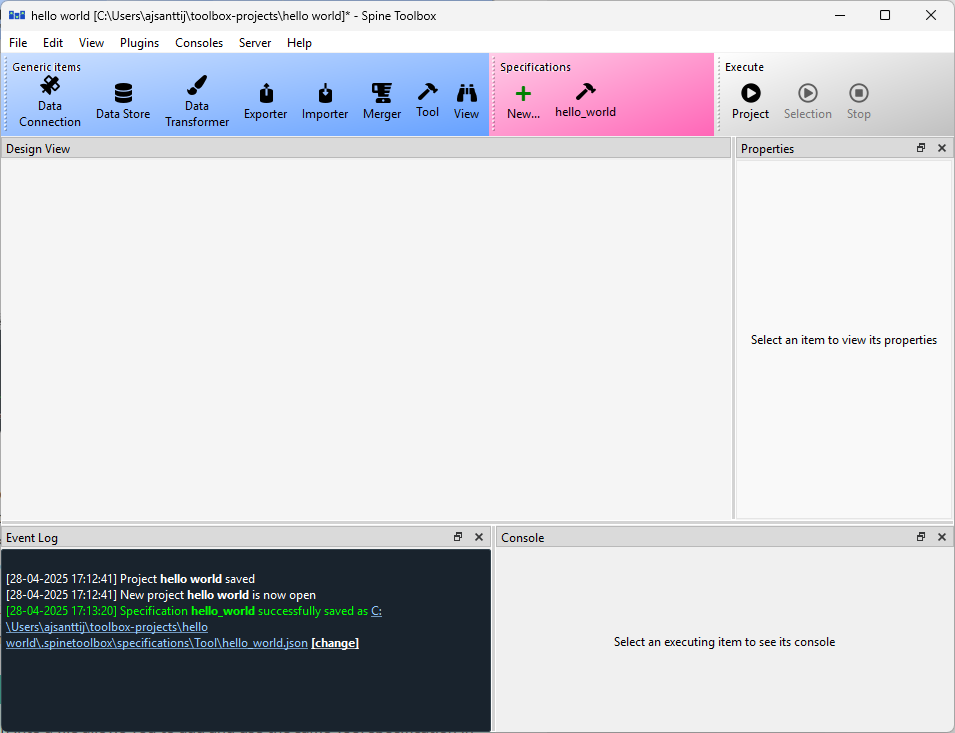Close the Event Log panel

click(479, 537)
